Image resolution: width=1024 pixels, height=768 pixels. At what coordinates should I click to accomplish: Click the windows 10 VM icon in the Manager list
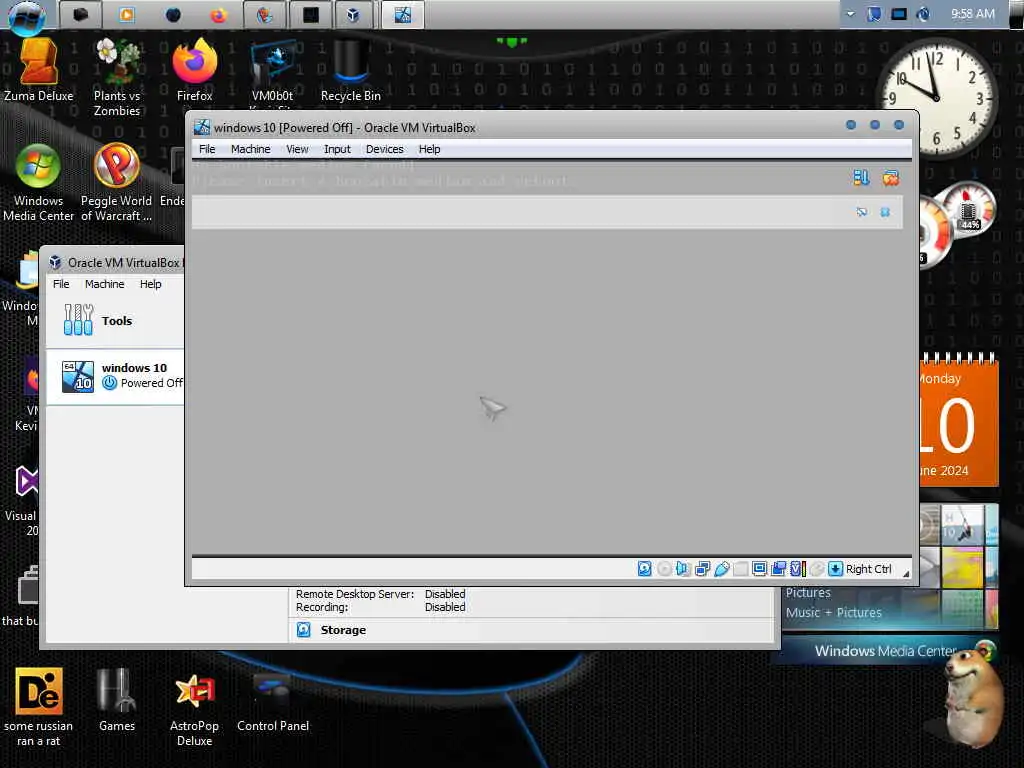[x=78, y=377]
